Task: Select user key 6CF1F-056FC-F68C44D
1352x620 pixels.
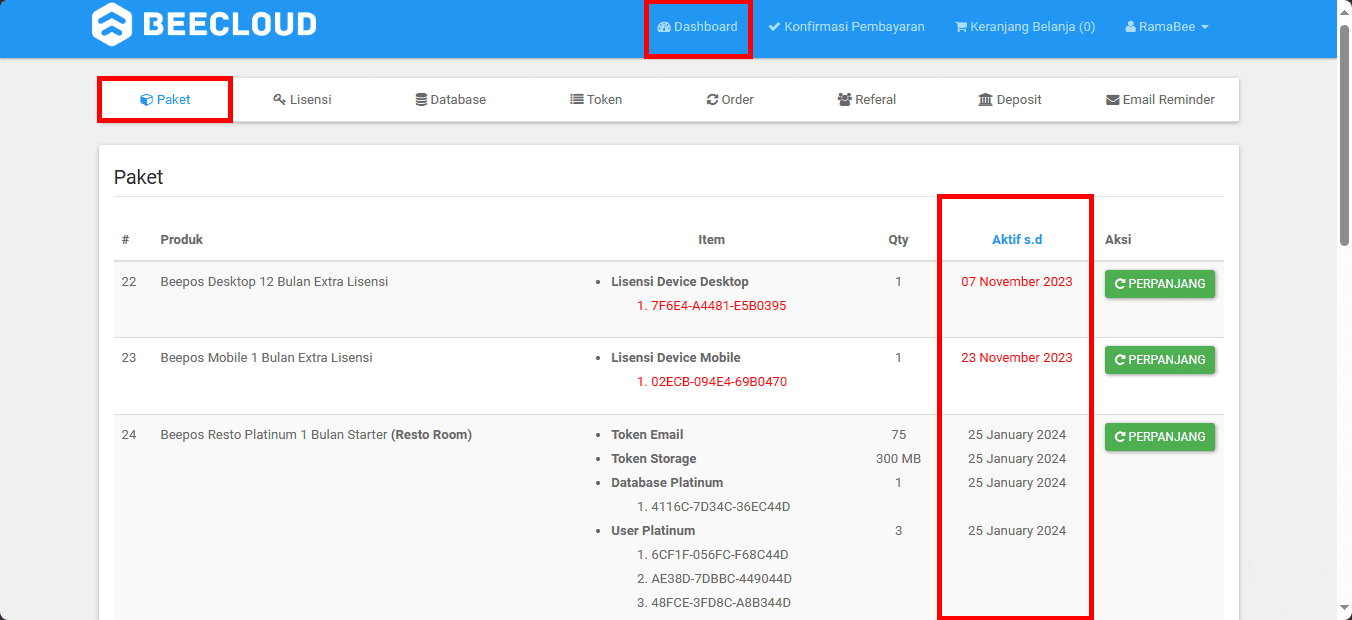Action: coord(720,555)
